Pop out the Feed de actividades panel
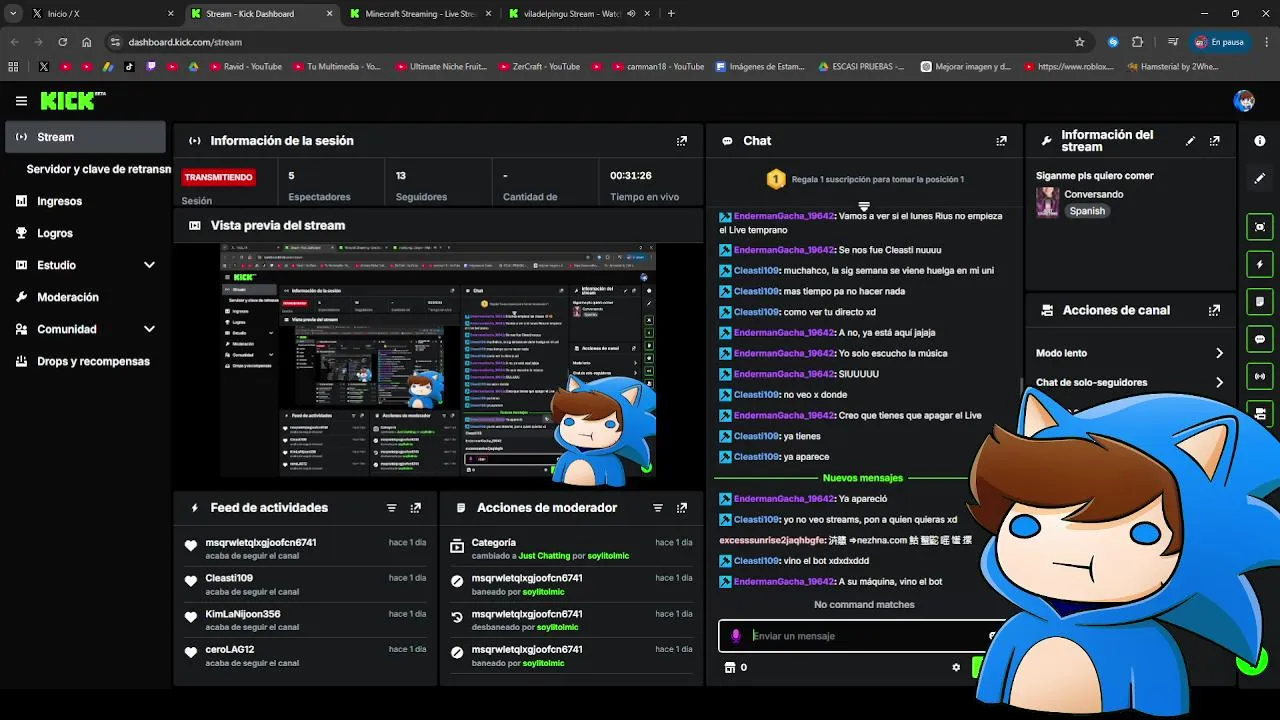Image resolution: width=1280 pixels, height=720 pixels. coord(416,508)
